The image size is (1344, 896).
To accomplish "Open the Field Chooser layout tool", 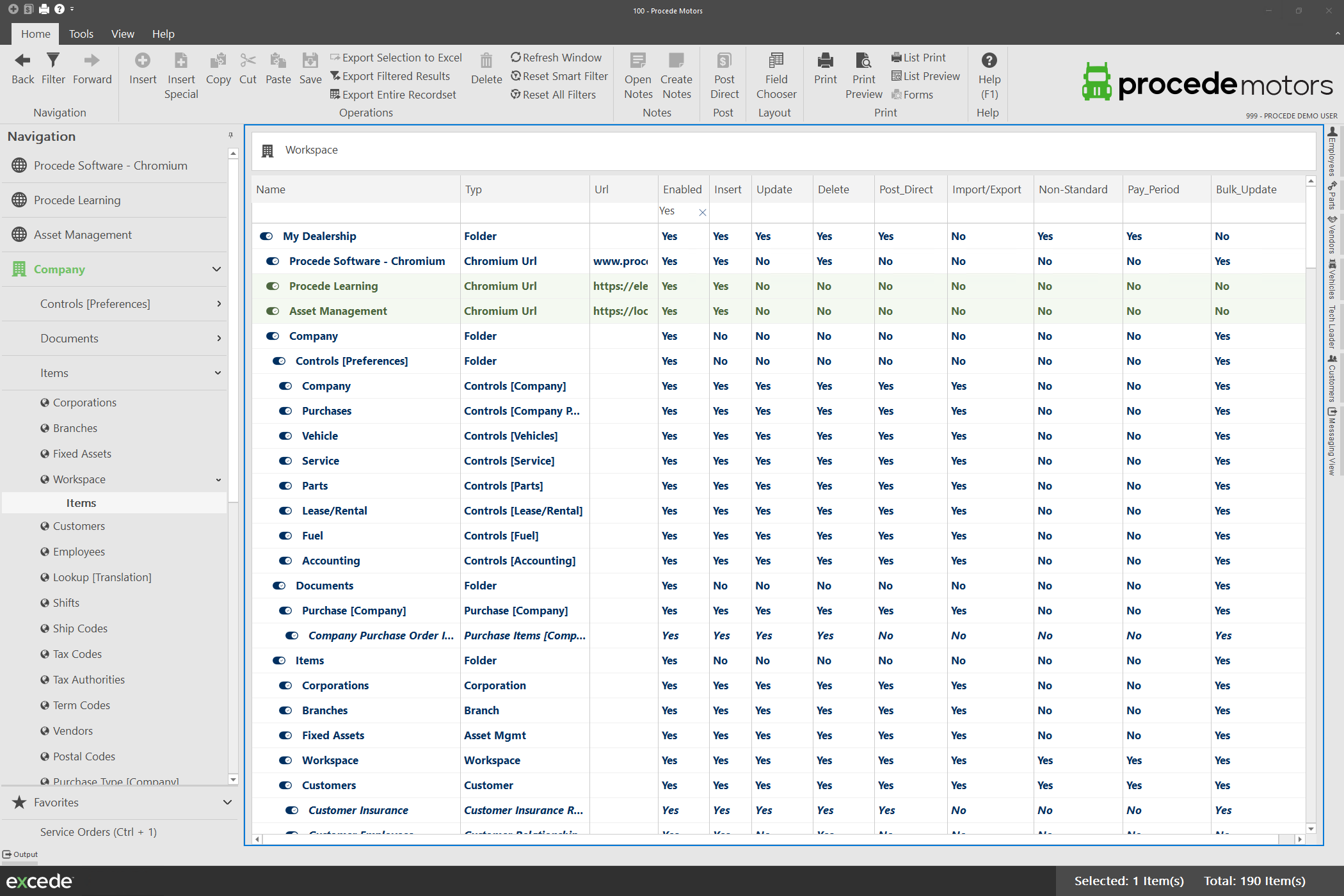I will (x=776, y=61).
